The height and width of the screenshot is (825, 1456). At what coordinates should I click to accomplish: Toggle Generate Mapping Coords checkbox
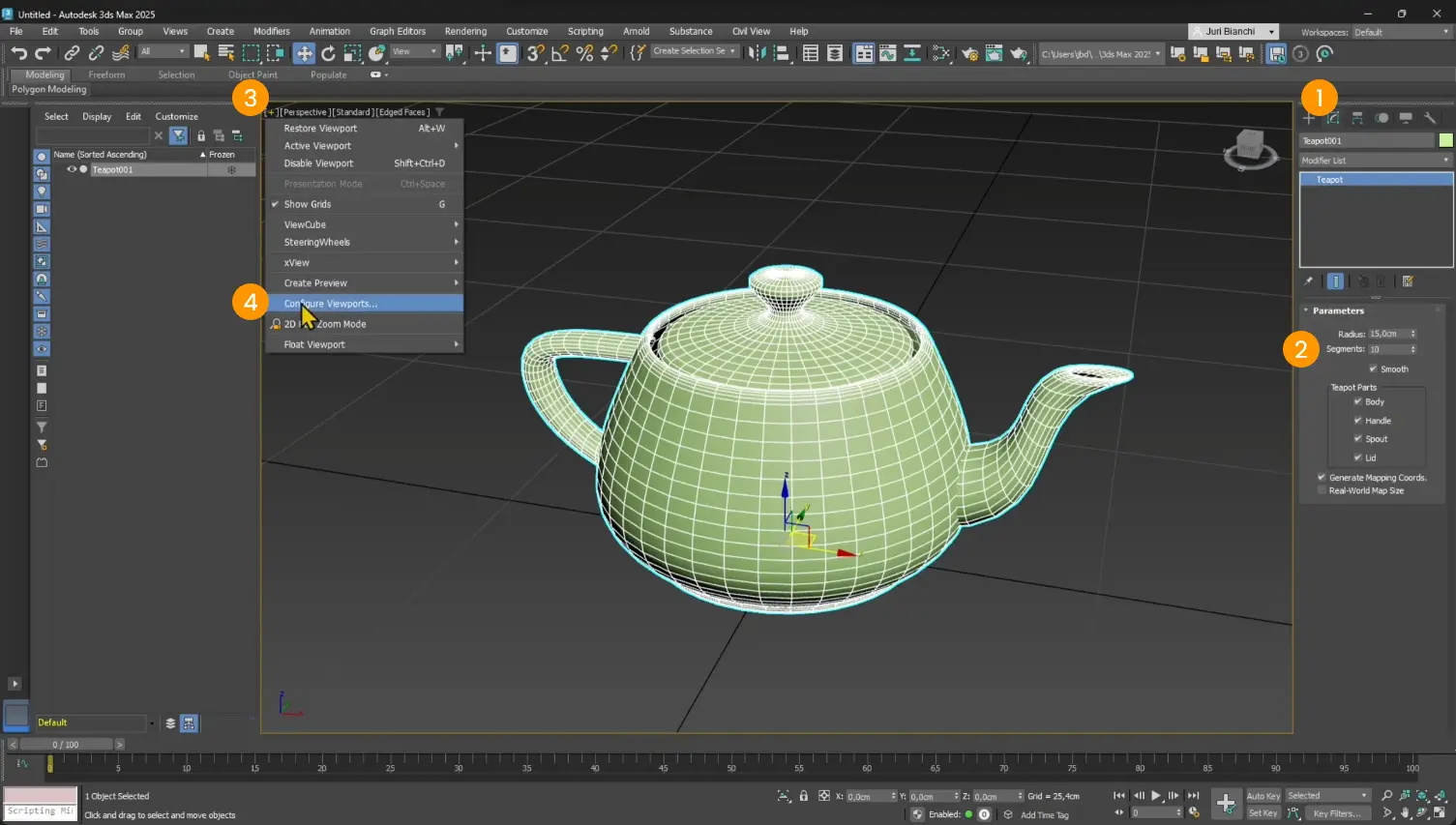click(x=1322, y=477)
